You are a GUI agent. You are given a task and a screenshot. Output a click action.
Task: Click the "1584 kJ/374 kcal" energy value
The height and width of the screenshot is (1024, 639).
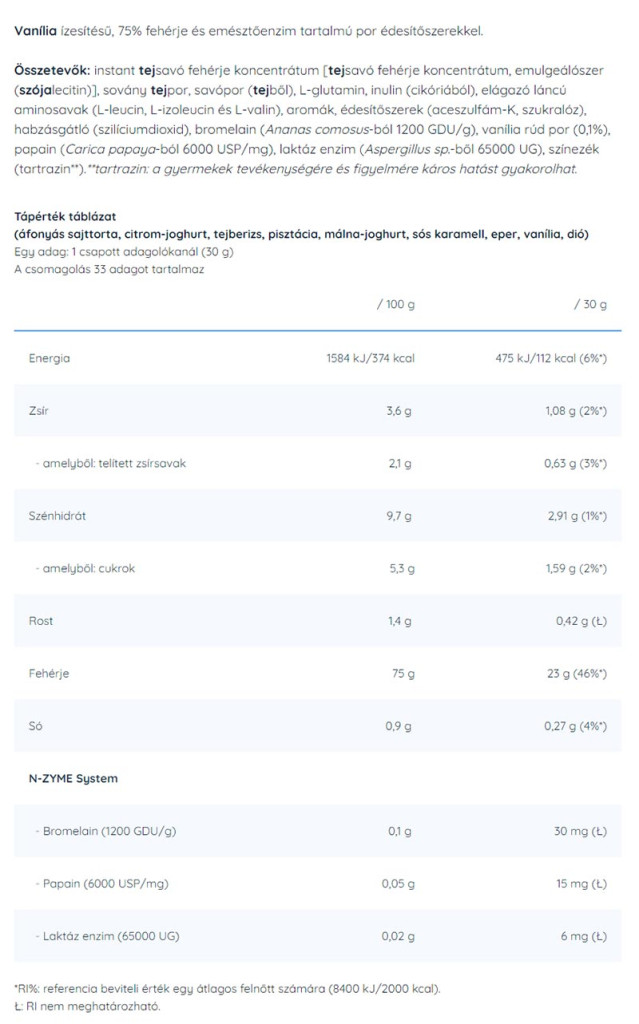370,358
